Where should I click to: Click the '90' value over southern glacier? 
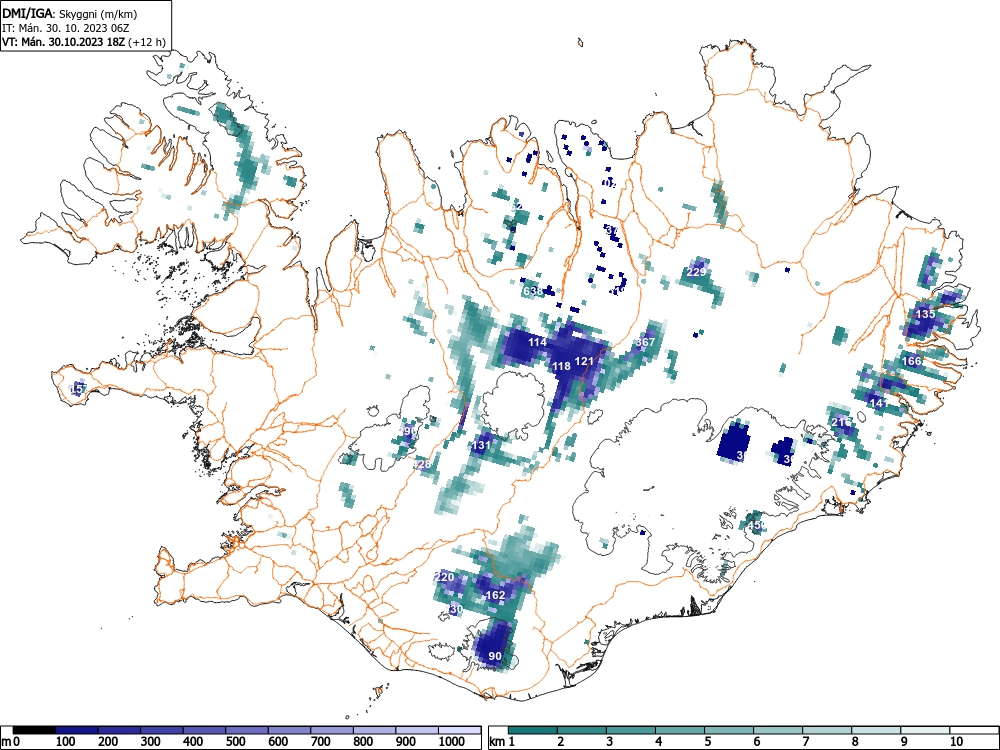495,656
